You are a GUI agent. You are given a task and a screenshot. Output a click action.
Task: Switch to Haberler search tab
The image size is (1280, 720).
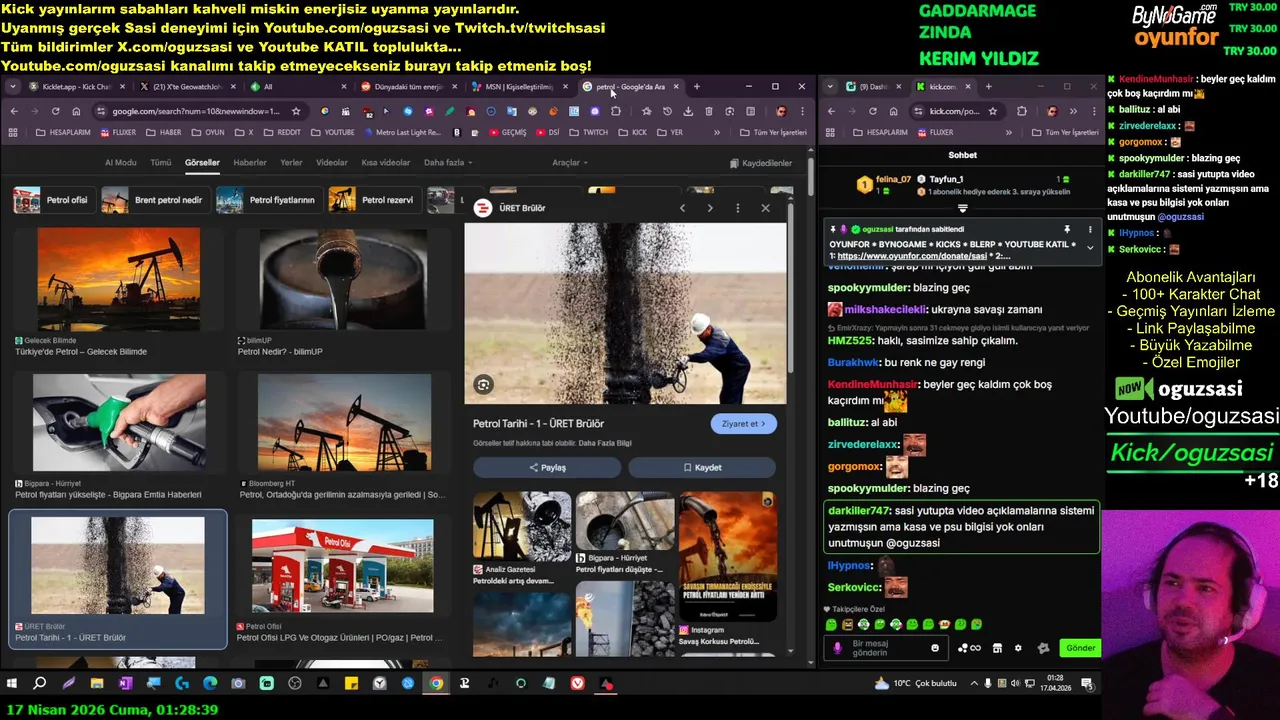250,163
